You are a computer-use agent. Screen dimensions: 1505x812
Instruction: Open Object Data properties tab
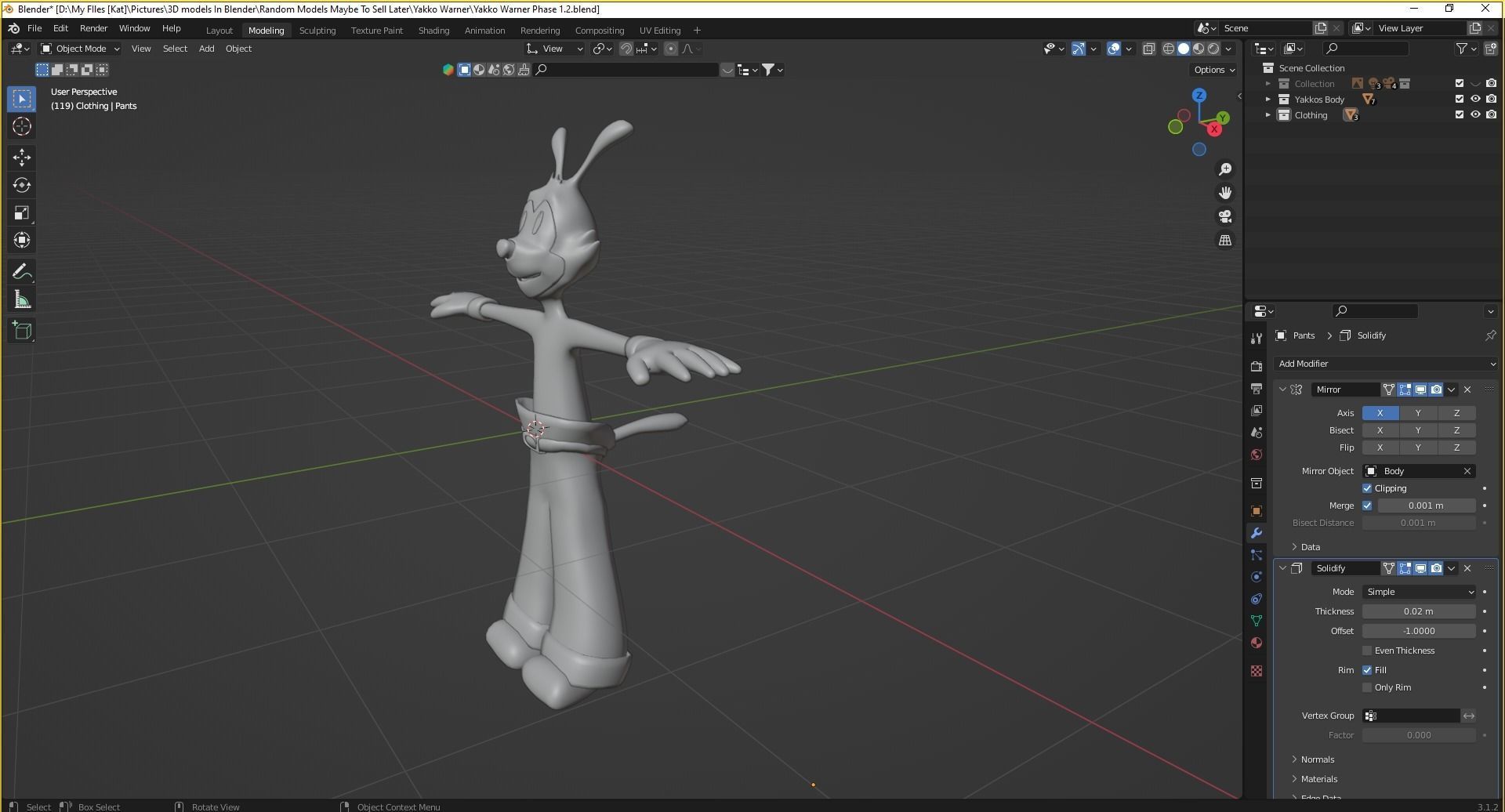[x=1257, y=621]
